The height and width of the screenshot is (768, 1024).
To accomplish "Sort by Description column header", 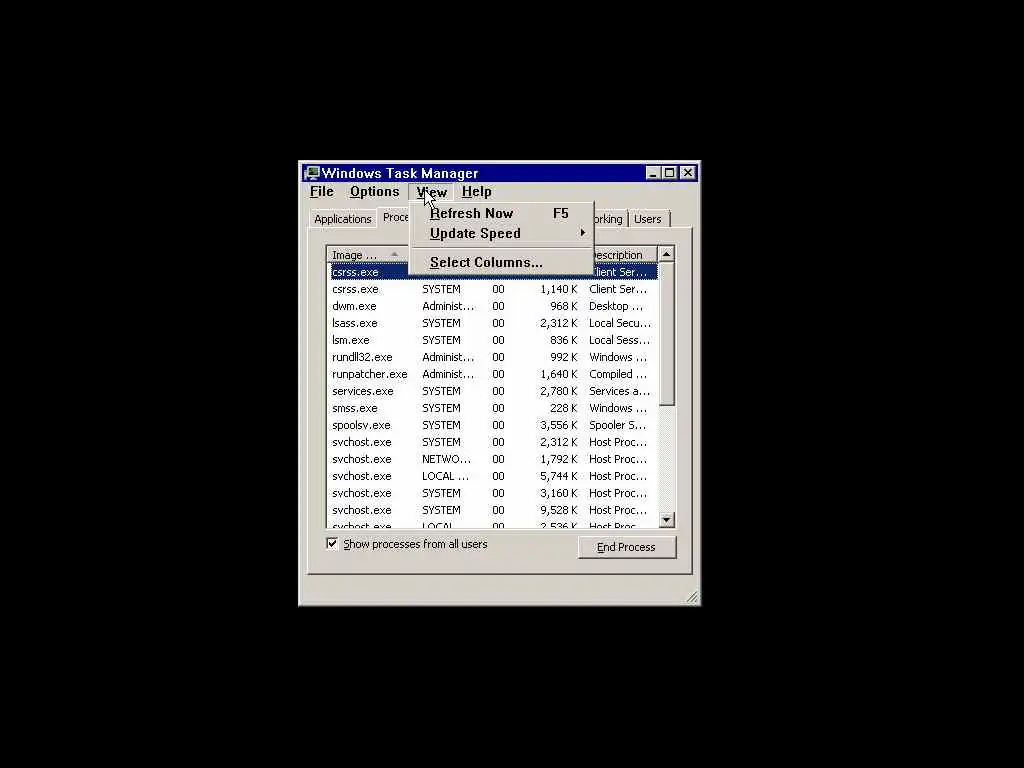I will click(x=624, y=255).
